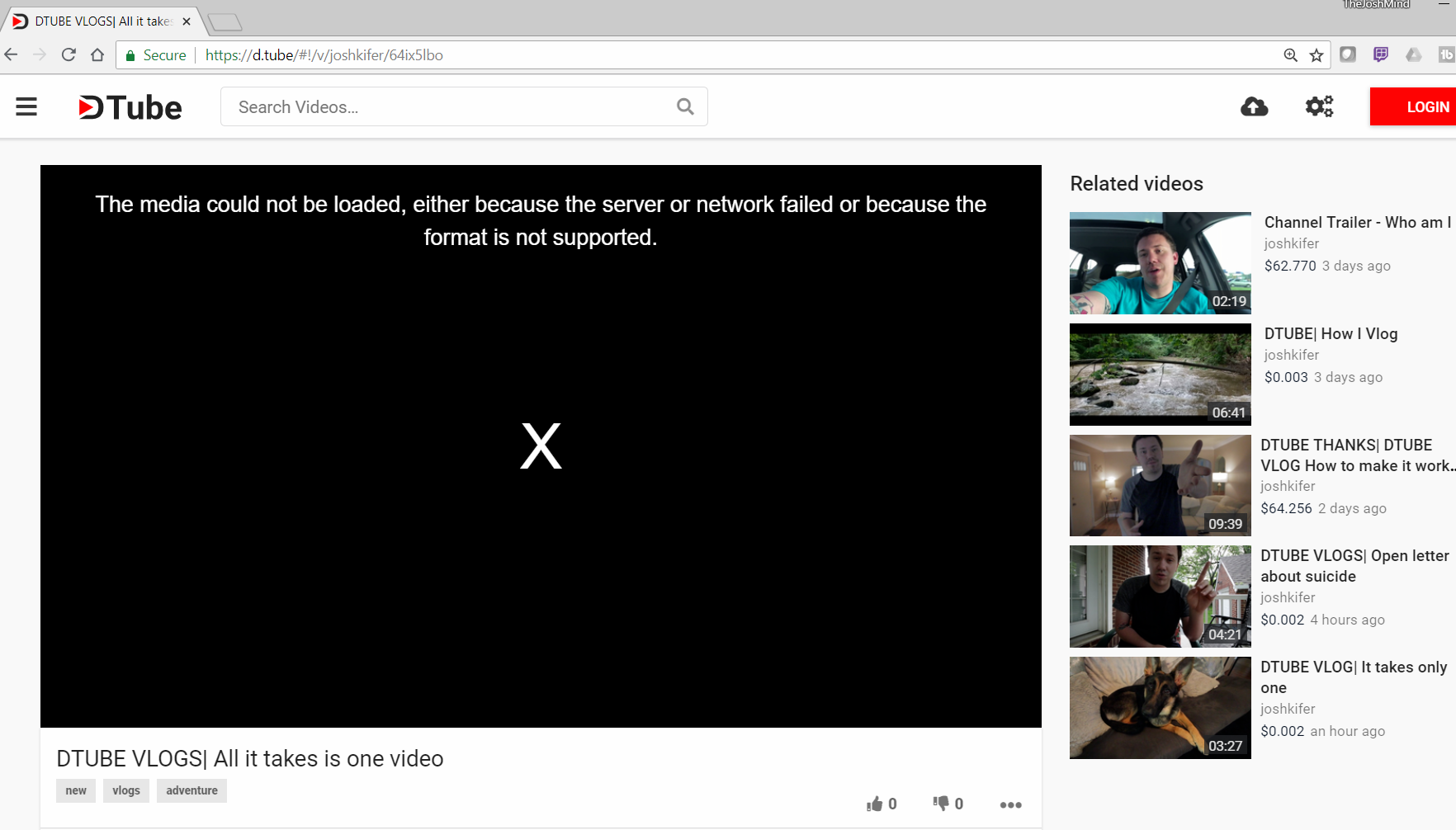
Task: Open a new browser tab
Action: click(x=224, y=22)
